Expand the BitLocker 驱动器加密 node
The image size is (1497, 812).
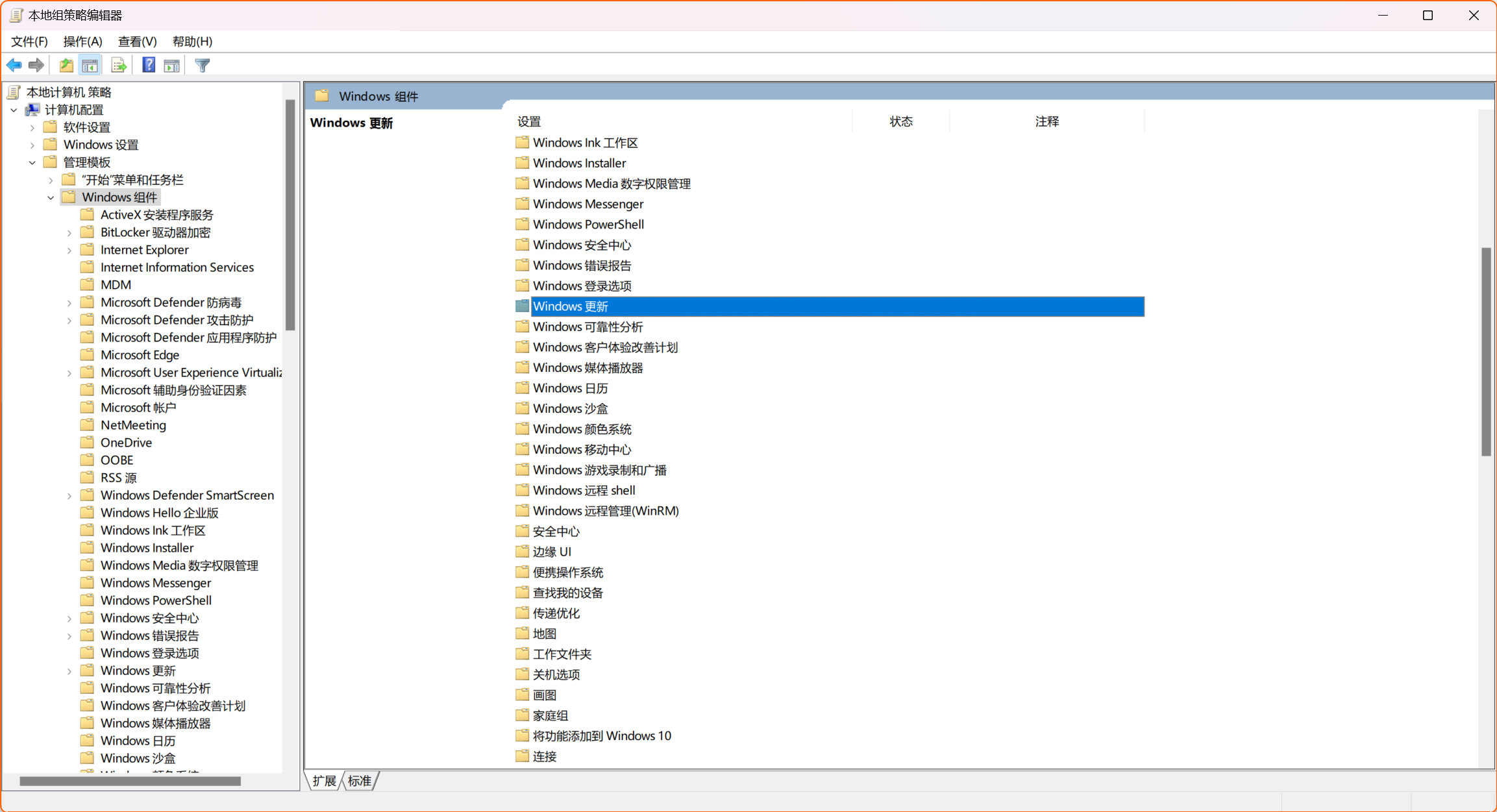[x=69, y=232]
